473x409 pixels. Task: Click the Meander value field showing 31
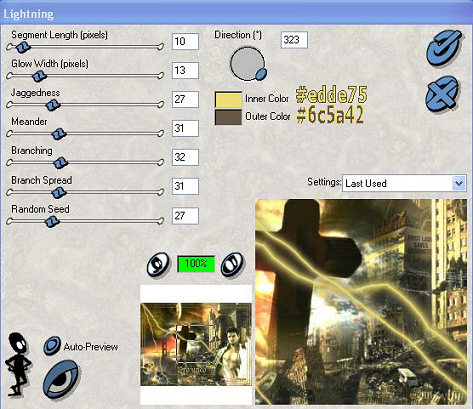point(185,128)
